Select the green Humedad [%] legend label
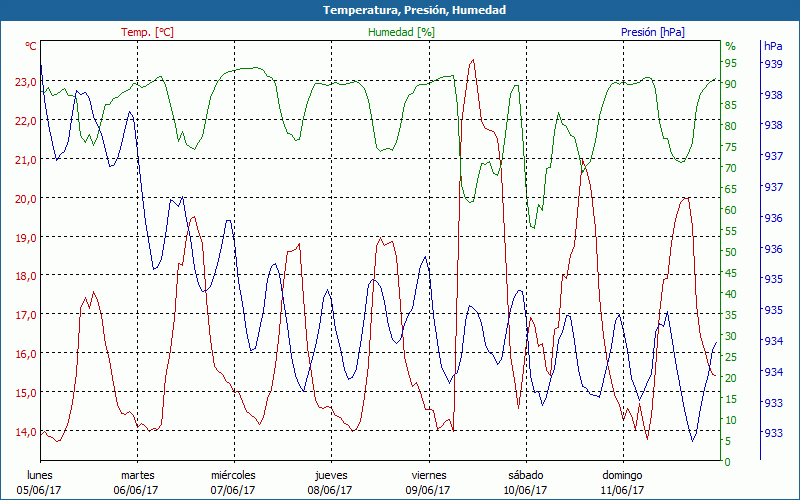The image size is (800, 500). point(402,32)
